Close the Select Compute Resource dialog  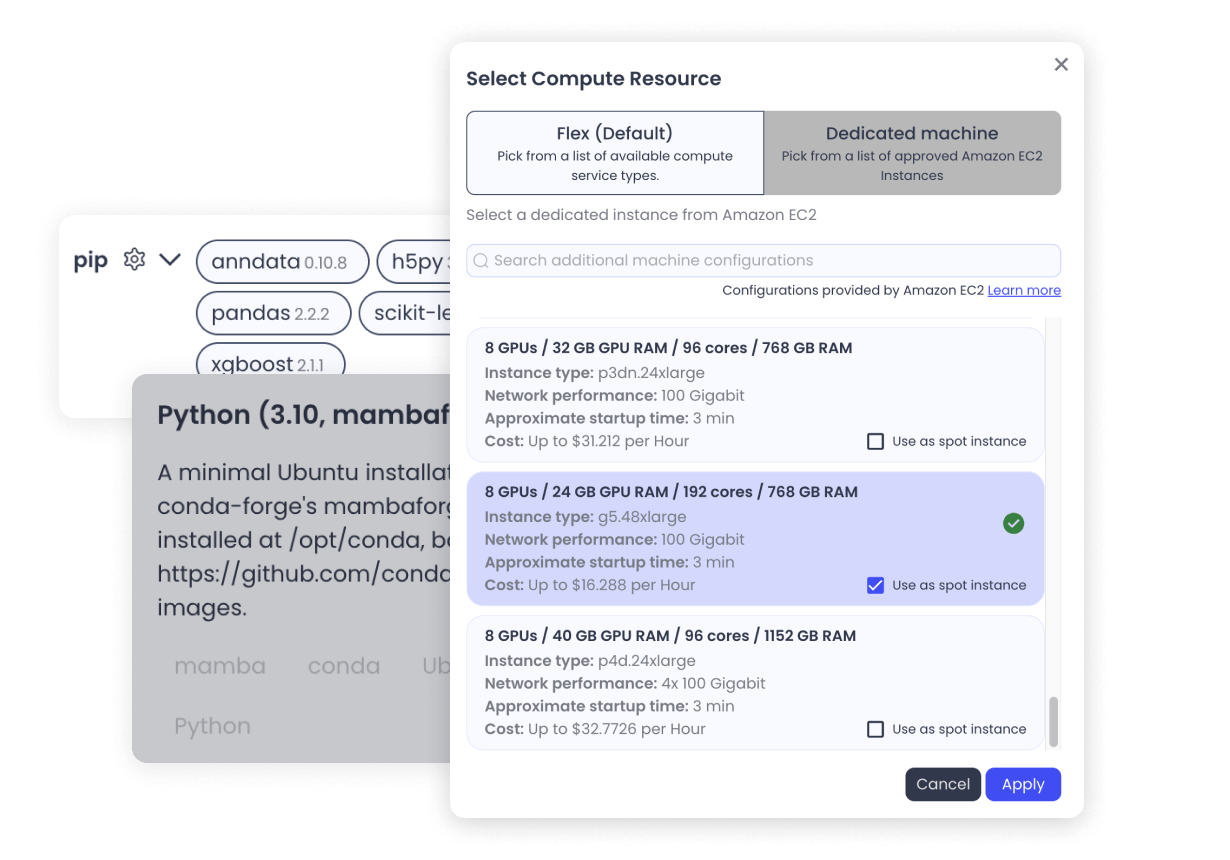[x=1061, y=64]
